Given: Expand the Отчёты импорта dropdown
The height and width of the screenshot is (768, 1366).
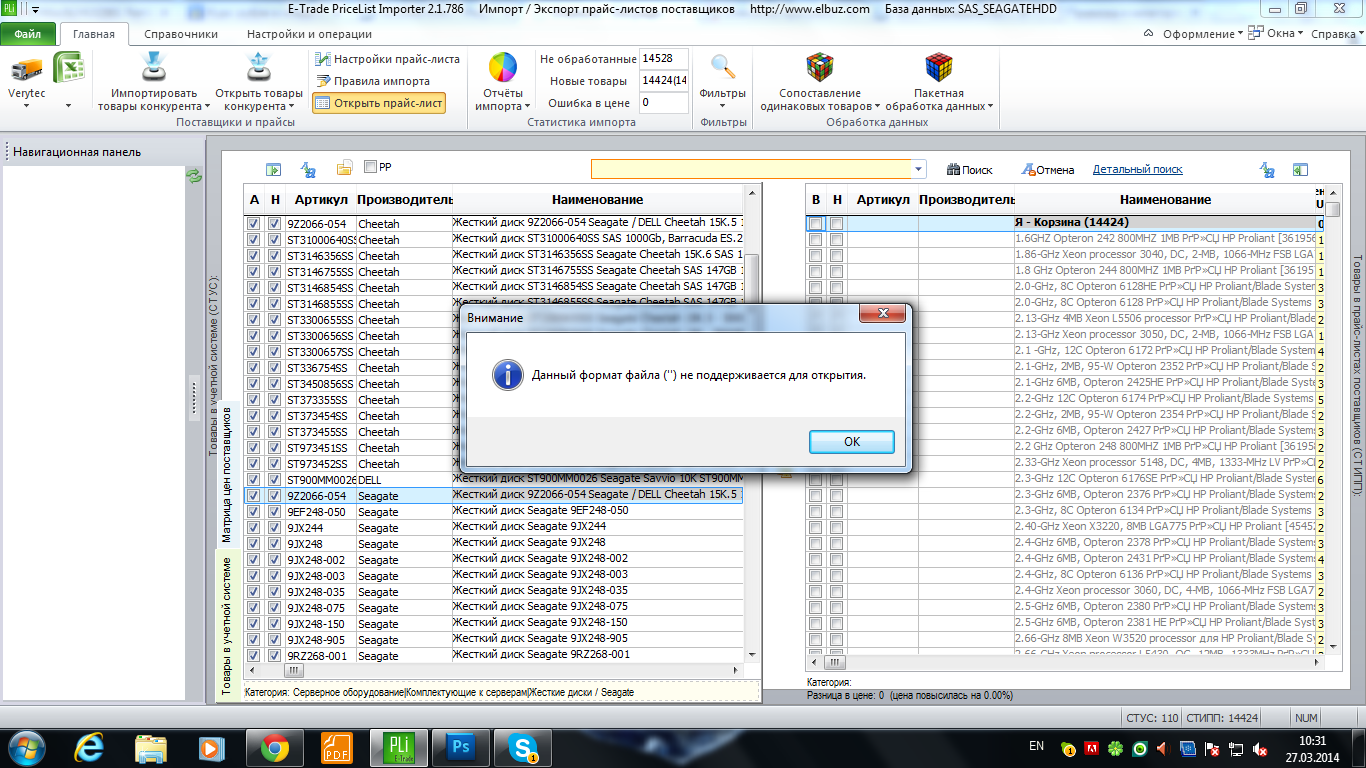Looking at the screenshot, I should tap(527, 107).
